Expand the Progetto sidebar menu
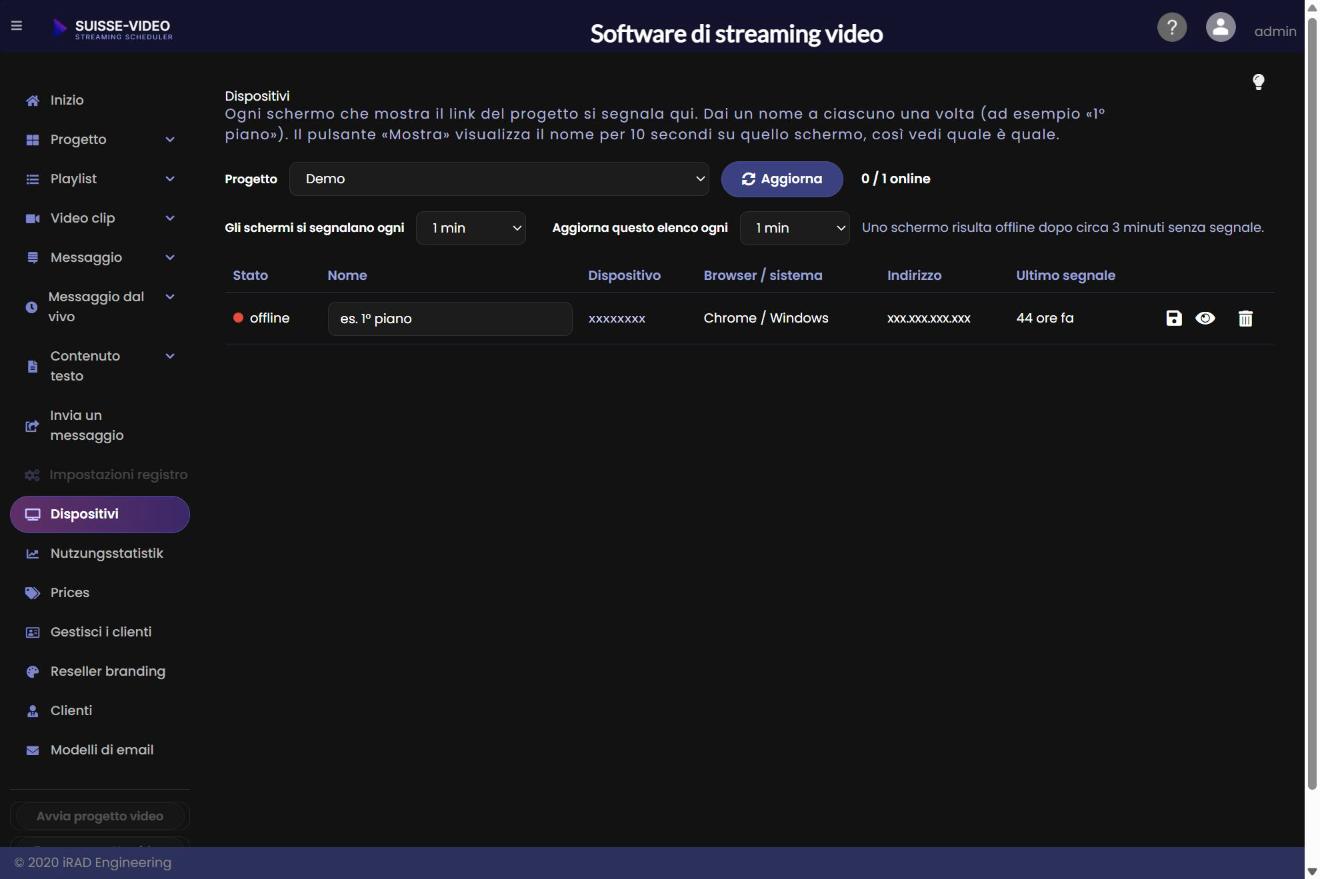The height and width of the screenshot is (879, 1320). [100, 140]
